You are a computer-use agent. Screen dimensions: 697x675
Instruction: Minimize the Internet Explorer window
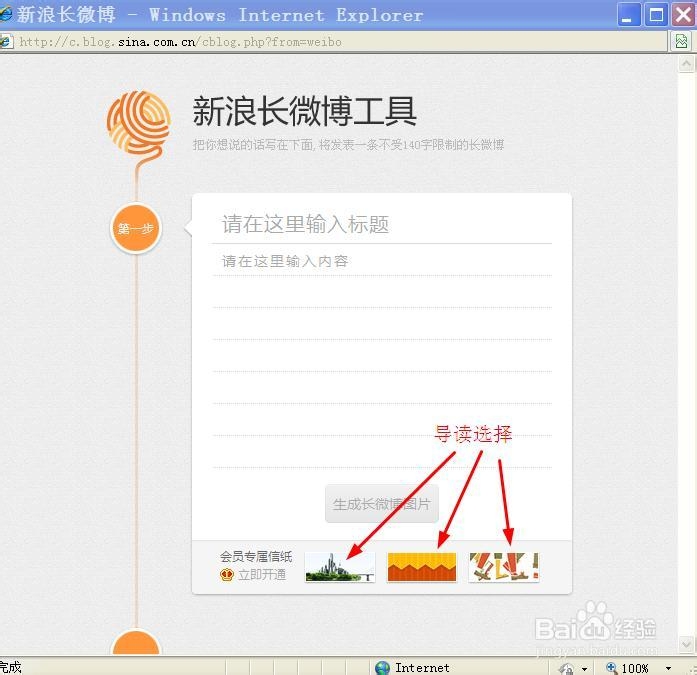[629, 15]
